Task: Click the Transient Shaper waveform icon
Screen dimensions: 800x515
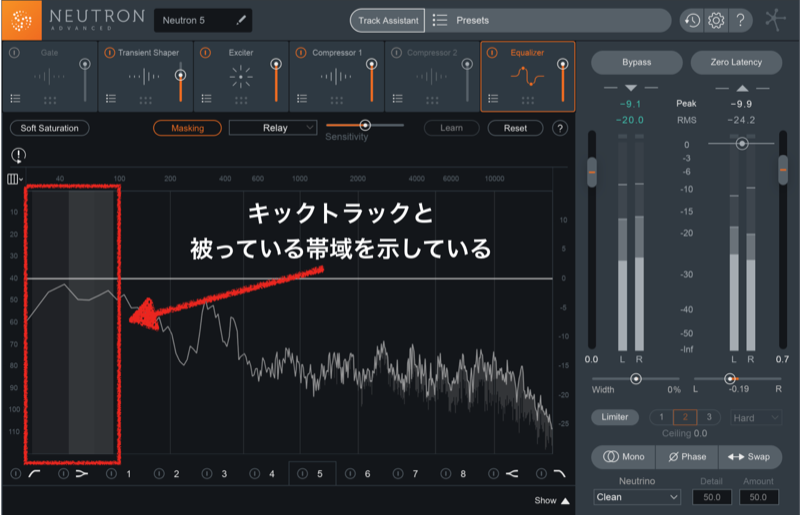Action: pos(144,77)
